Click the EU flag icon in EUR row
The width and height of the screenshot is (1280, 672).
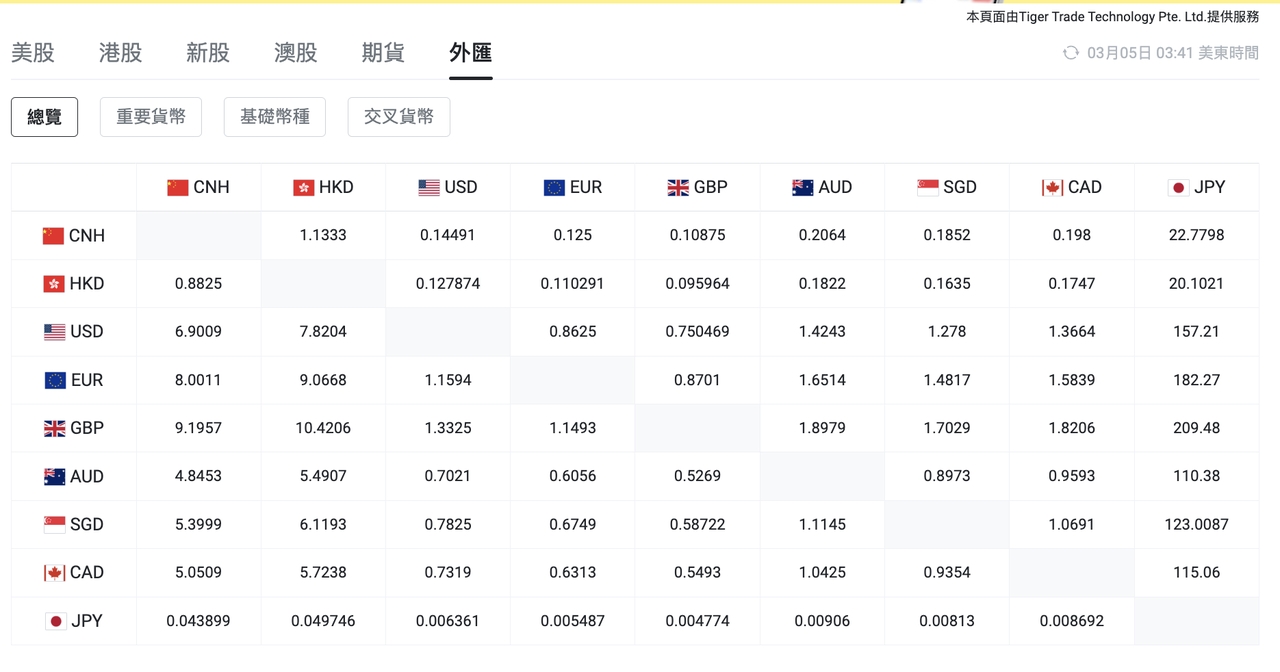(x=55, y=380)
